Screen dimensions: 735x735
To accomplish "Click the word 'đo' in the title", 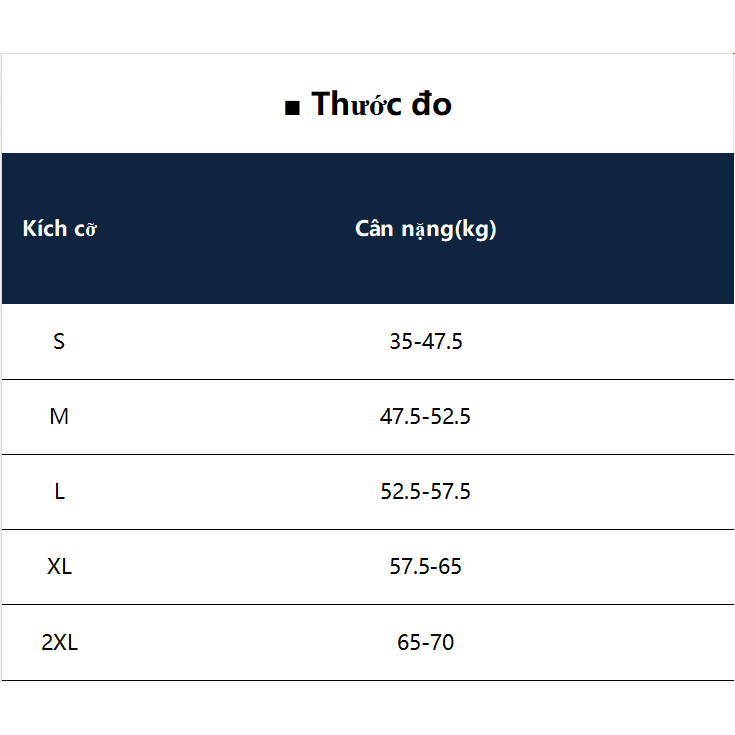I will (x=430, y=104).
